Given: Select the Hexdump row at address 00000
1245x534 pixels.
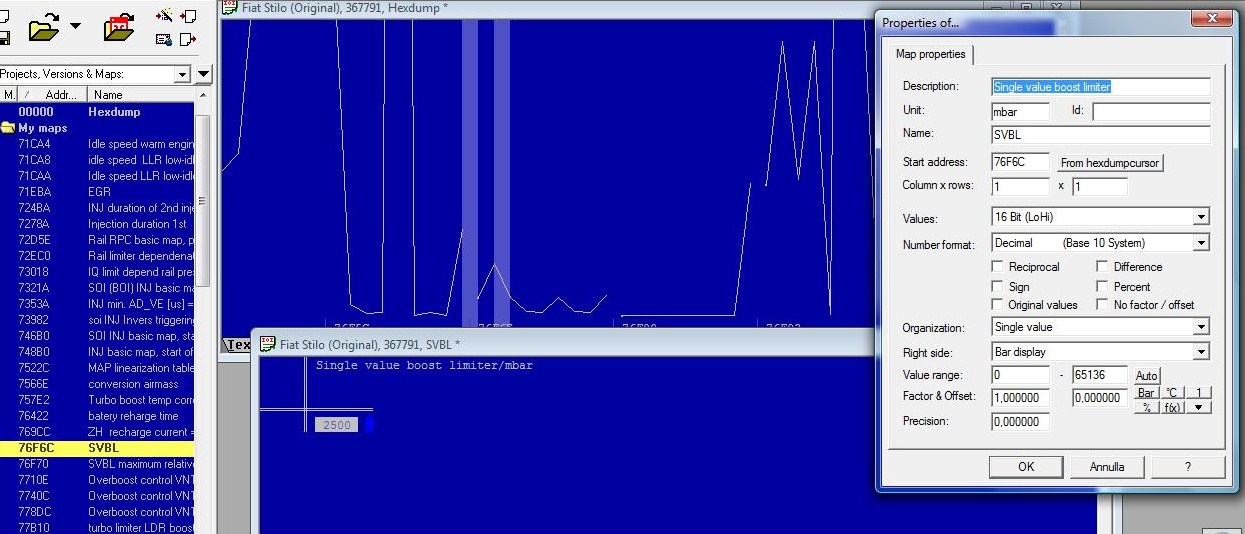Looking at the screenshot, I should pos(97,112).
